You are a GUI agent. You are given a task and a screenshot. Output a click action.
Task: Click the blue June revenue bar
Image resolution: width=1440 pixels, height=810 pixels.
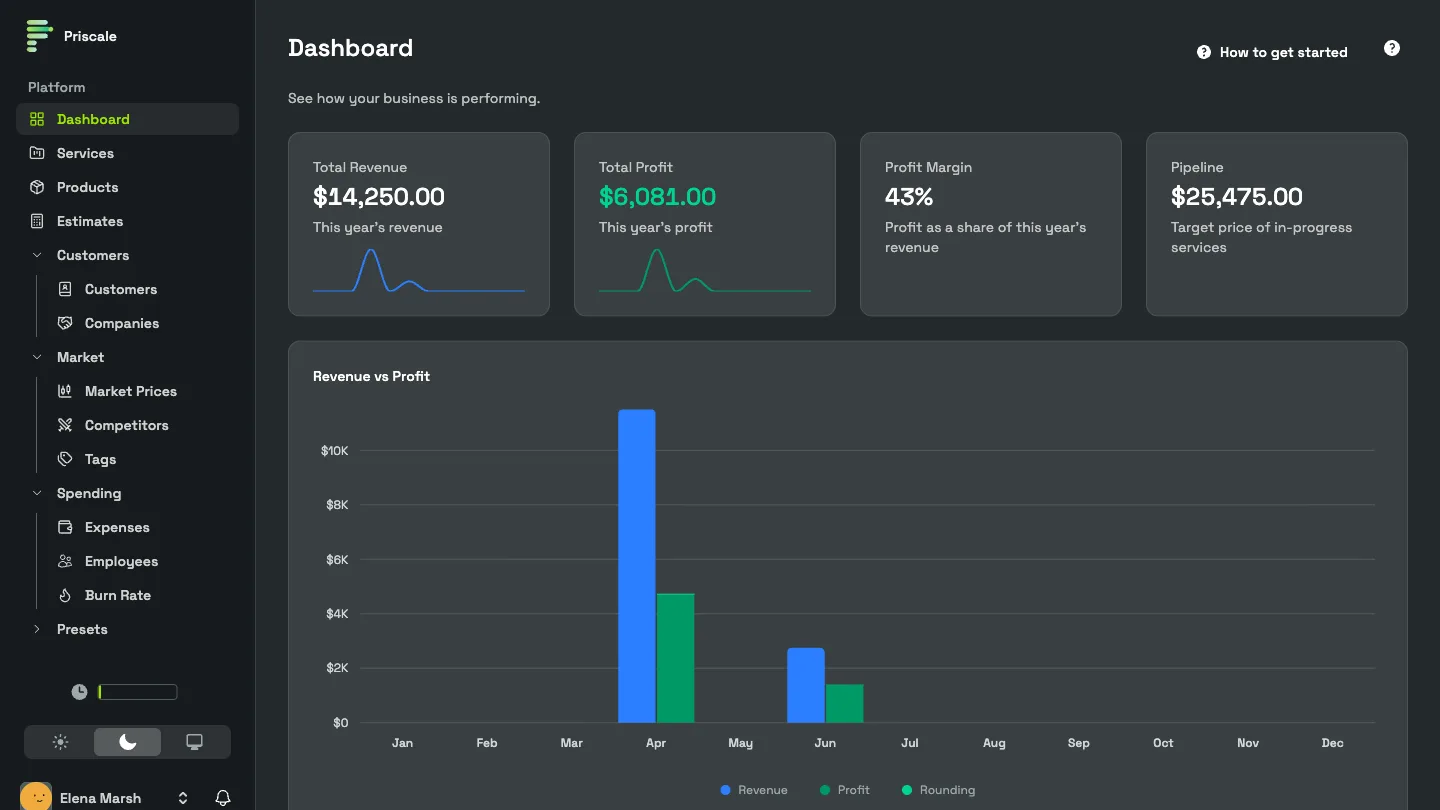click(806, 685)
